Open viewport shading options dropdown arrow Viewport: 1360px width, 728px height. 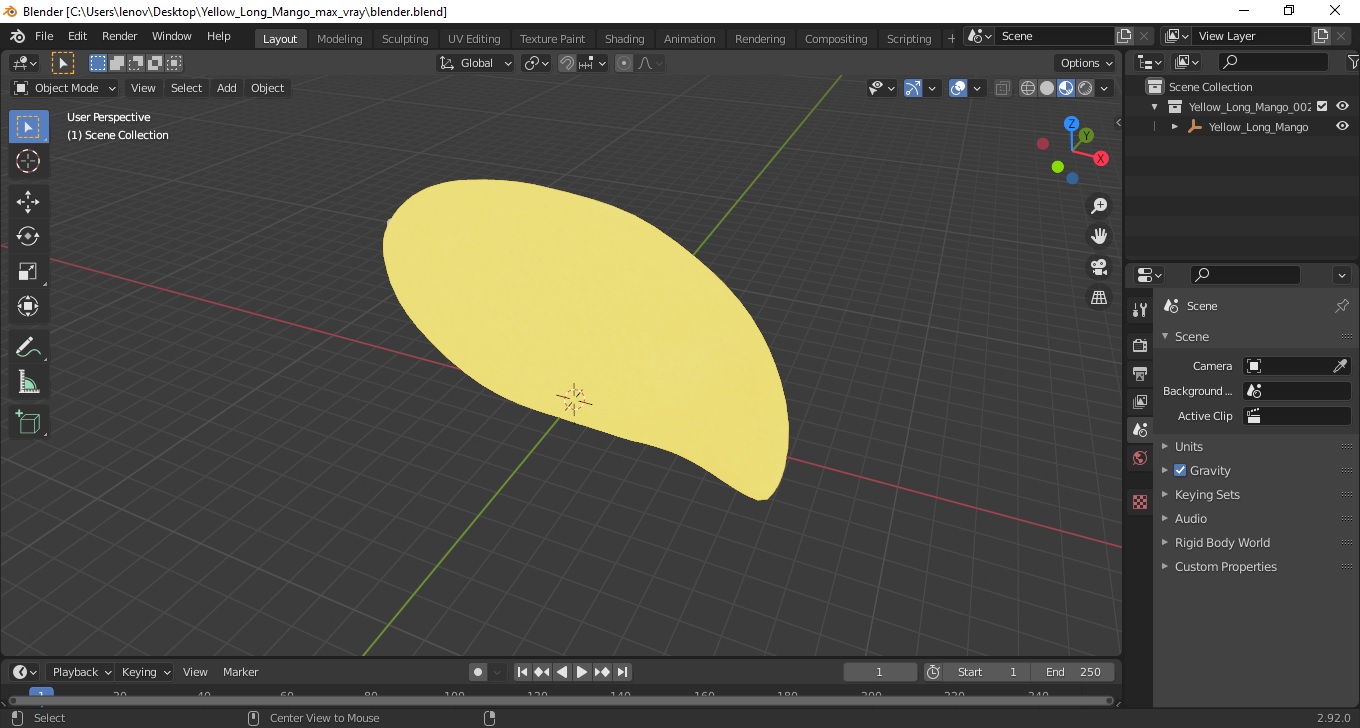pos(1105,88)
